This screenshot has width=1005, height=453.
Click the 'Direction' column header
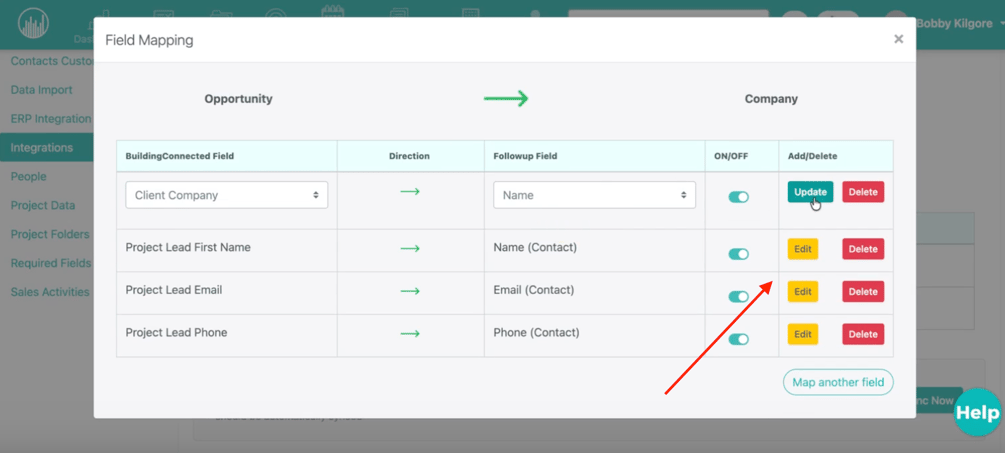410,156
